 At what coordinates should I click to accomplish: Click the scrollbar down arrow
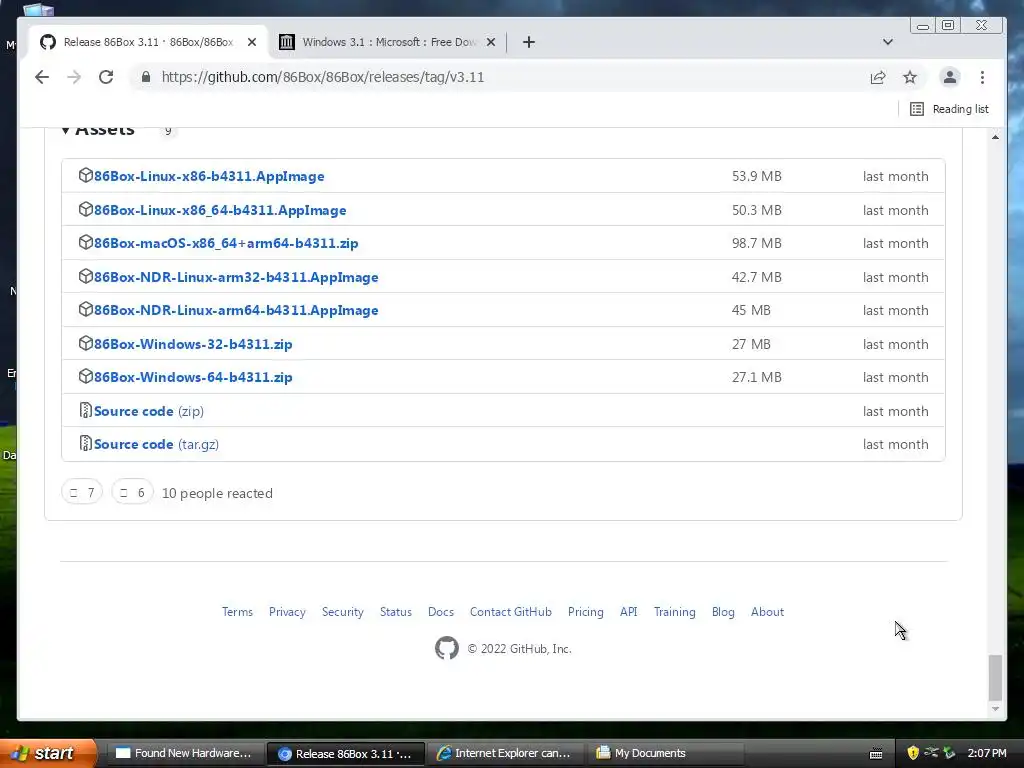(995, 709)
